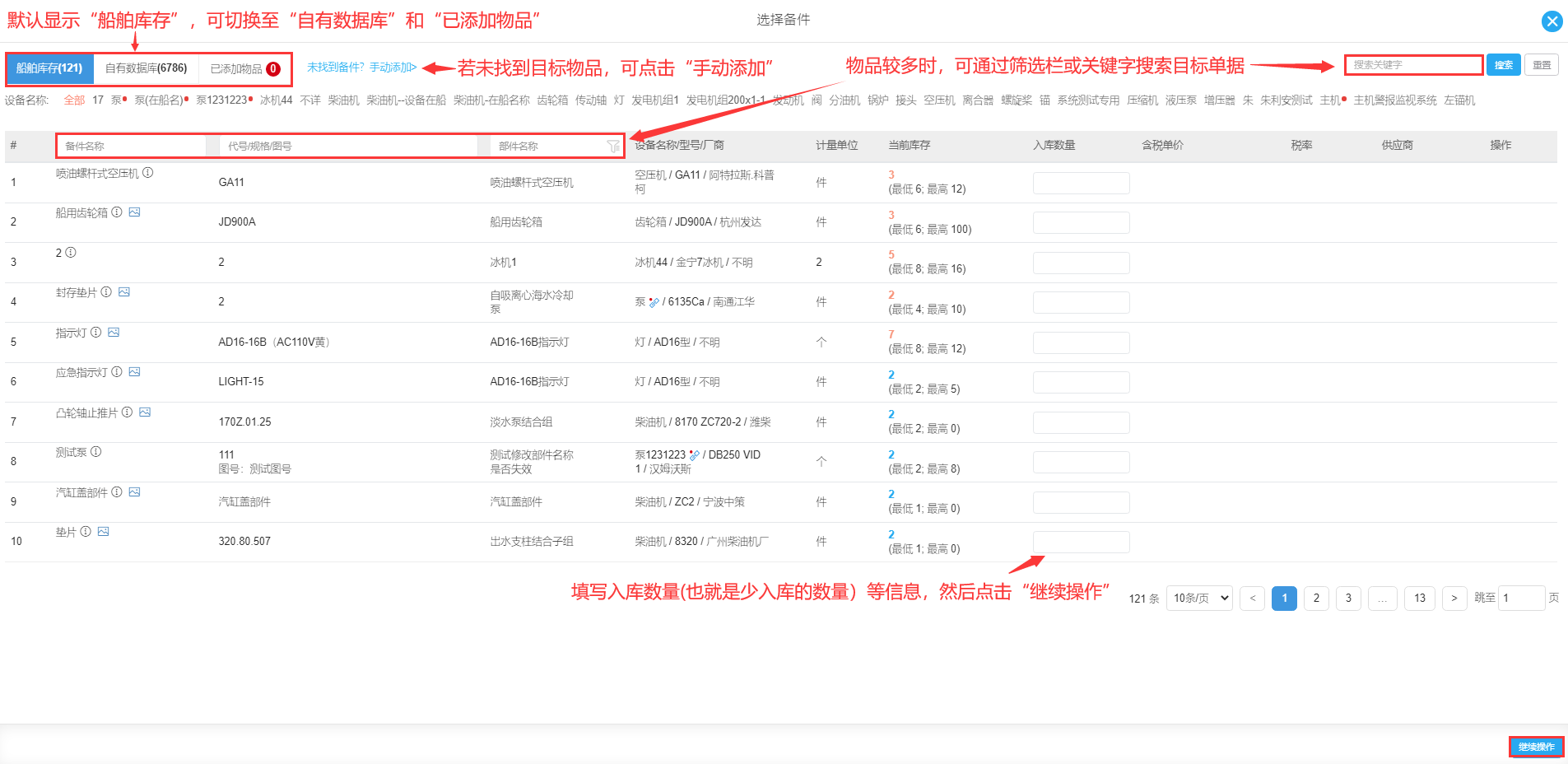This screenshot has height=764, width=1568.
Task: View image of 指示灯 in row 5
Action: click(x=114, y=333)
